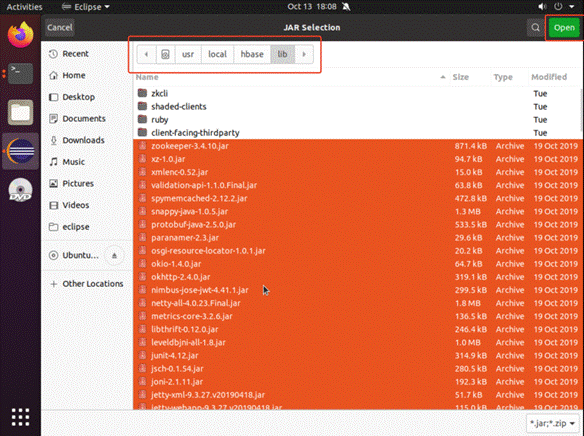The height and width of the screenshot is (436, 584).
Task: Open the DVD disc dock icon
Action: [x=20, y=190]
